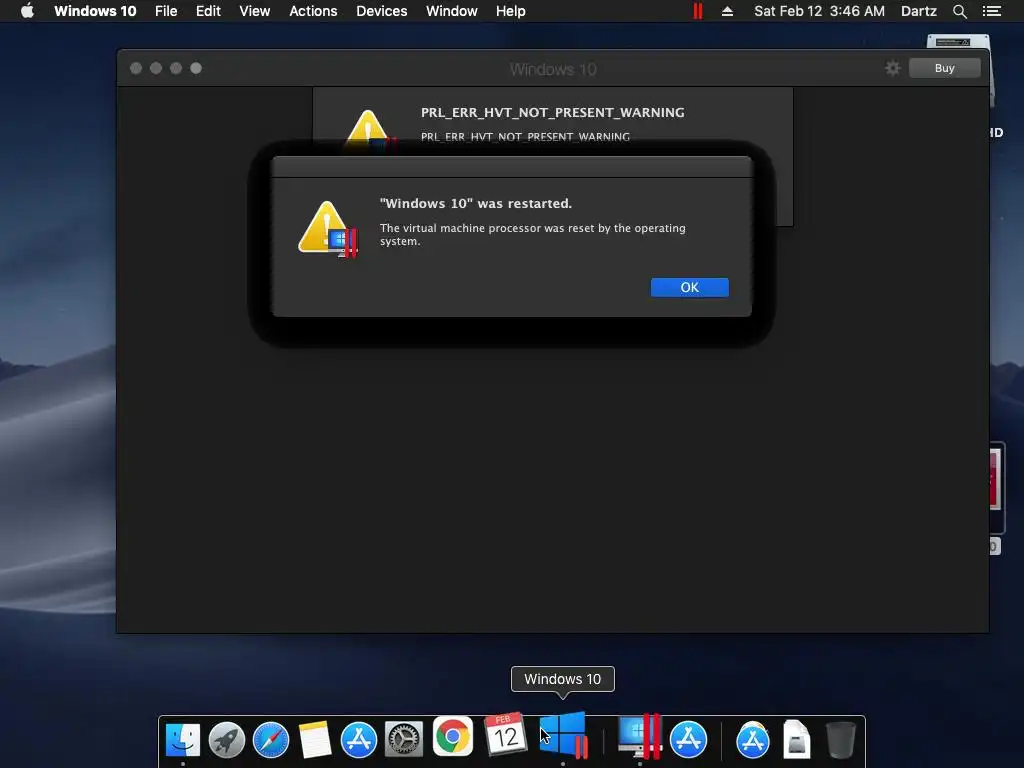Open the View menu
The width and height of the screenshot is (1024, 768).
(x=255, y=11)
